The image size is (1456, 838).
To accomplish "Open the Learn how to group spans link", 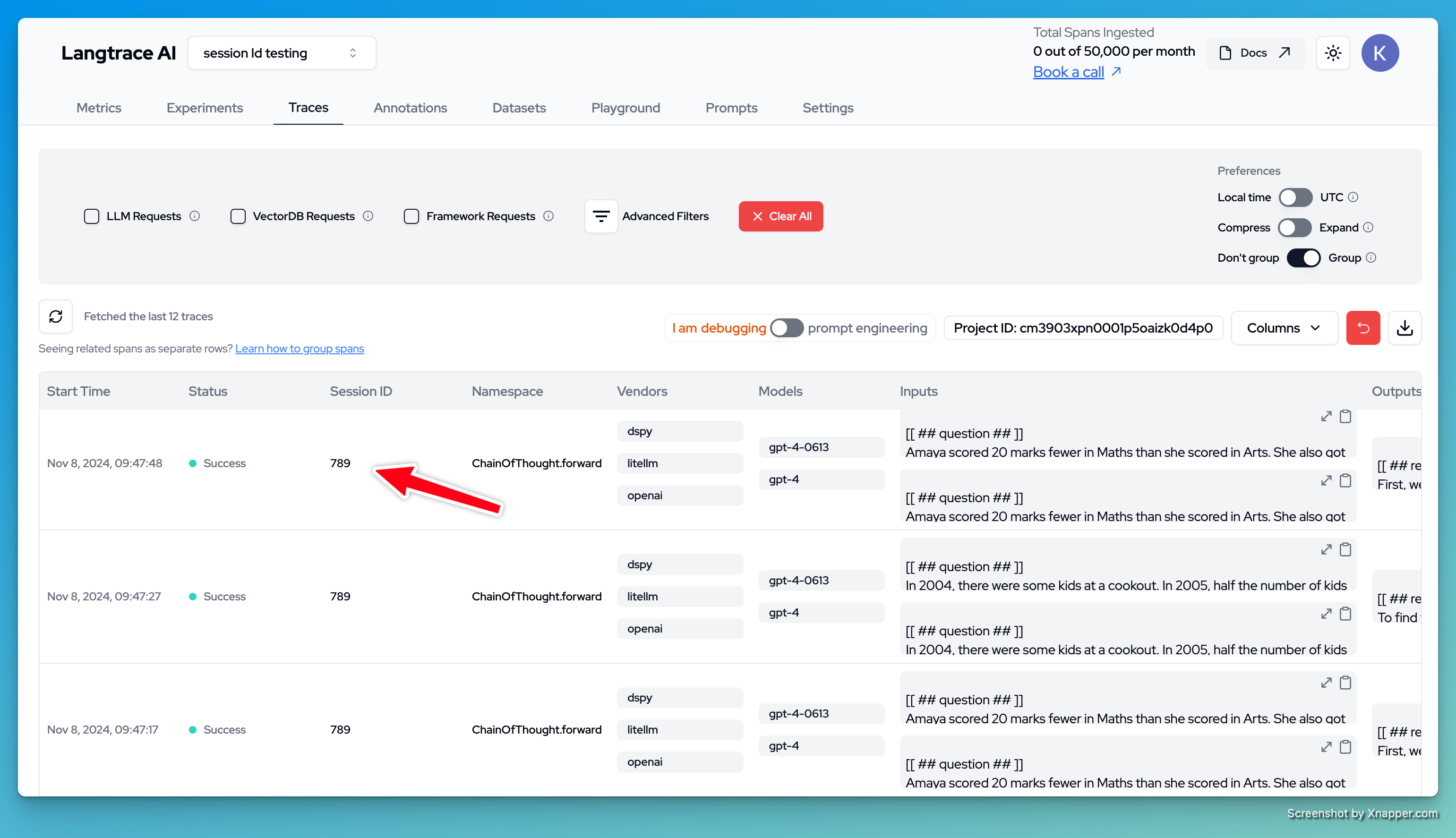I will pyautogui.click(x=299, y=348).
